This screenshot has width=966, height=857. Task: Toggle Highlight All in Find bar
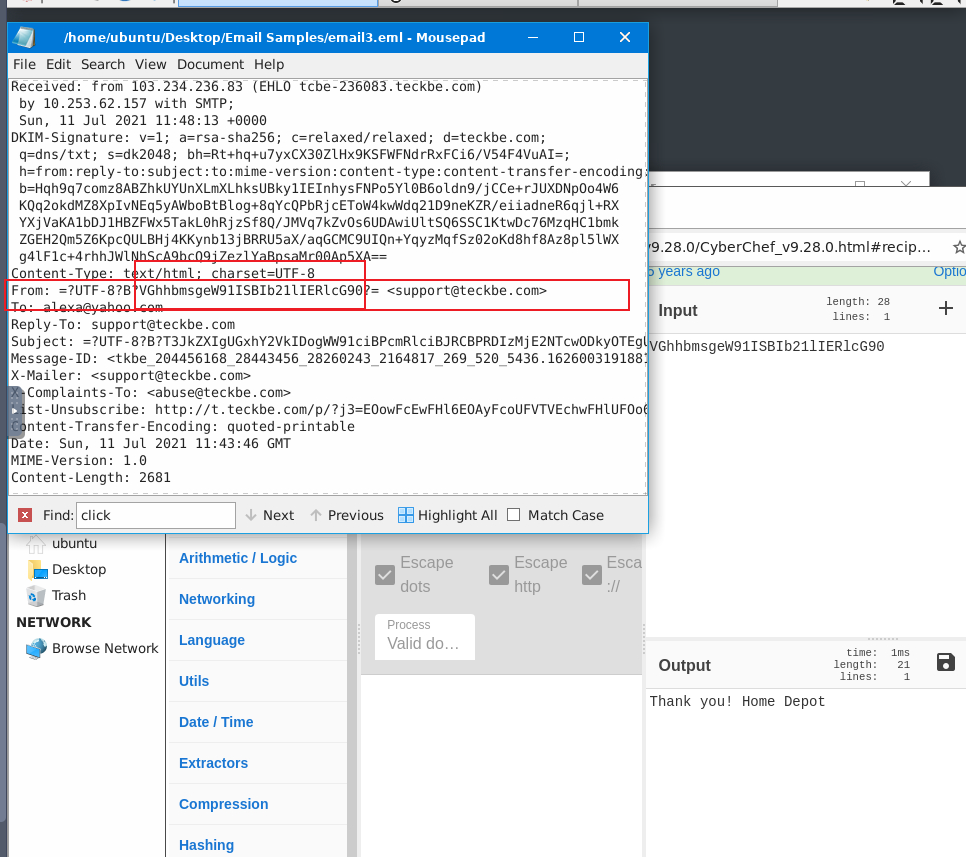click(x=448, y=515)
